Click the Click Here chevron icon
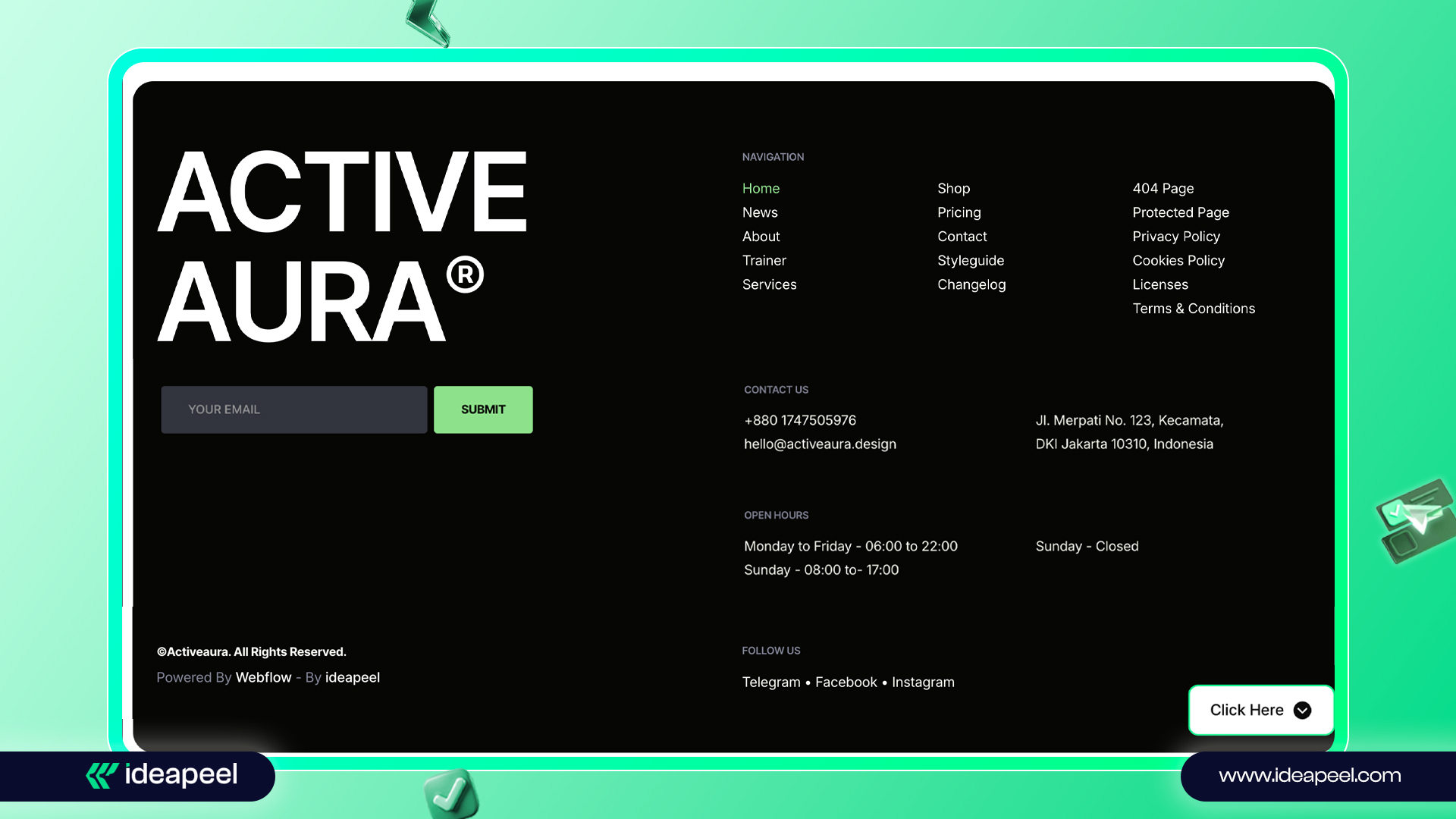 1302,711
